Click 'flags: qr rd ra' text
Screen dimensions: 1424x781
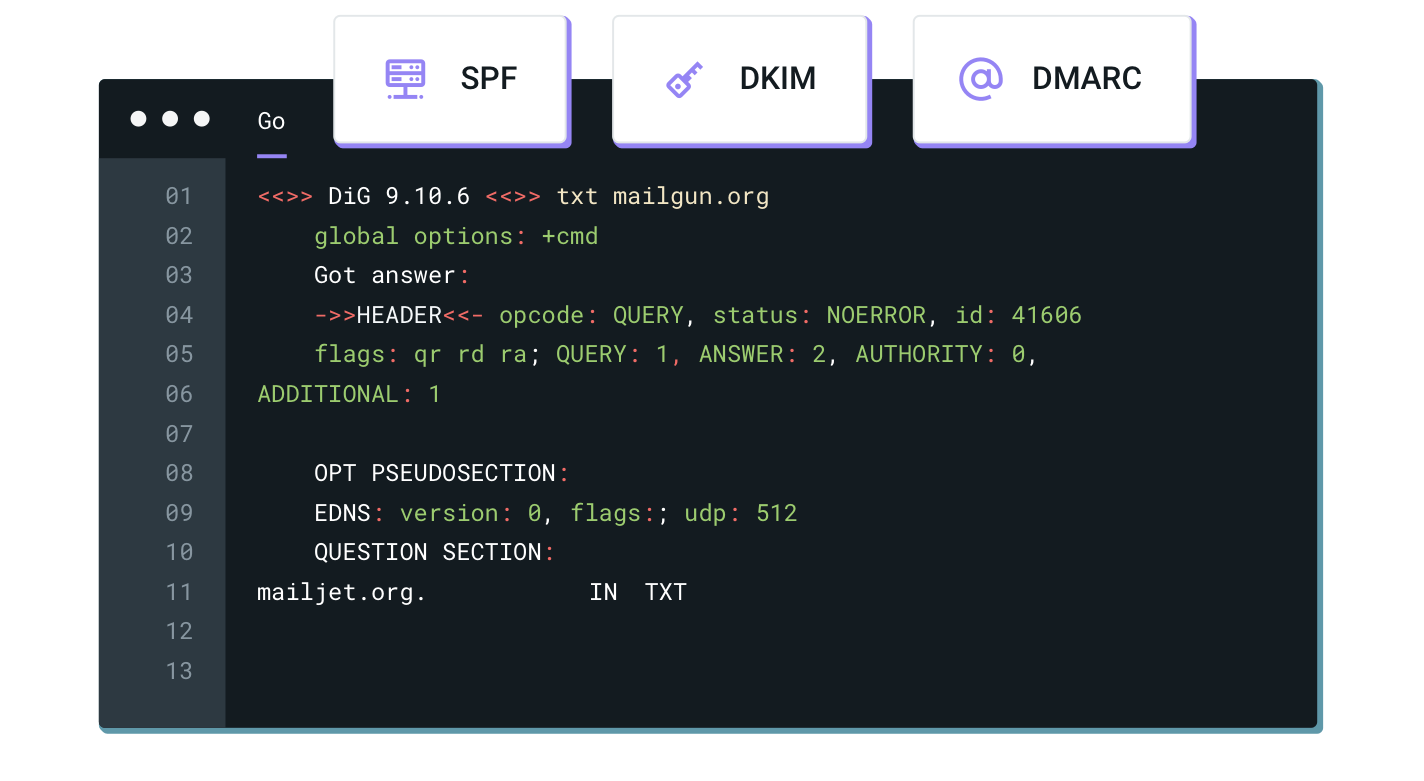tap(421, 354)
